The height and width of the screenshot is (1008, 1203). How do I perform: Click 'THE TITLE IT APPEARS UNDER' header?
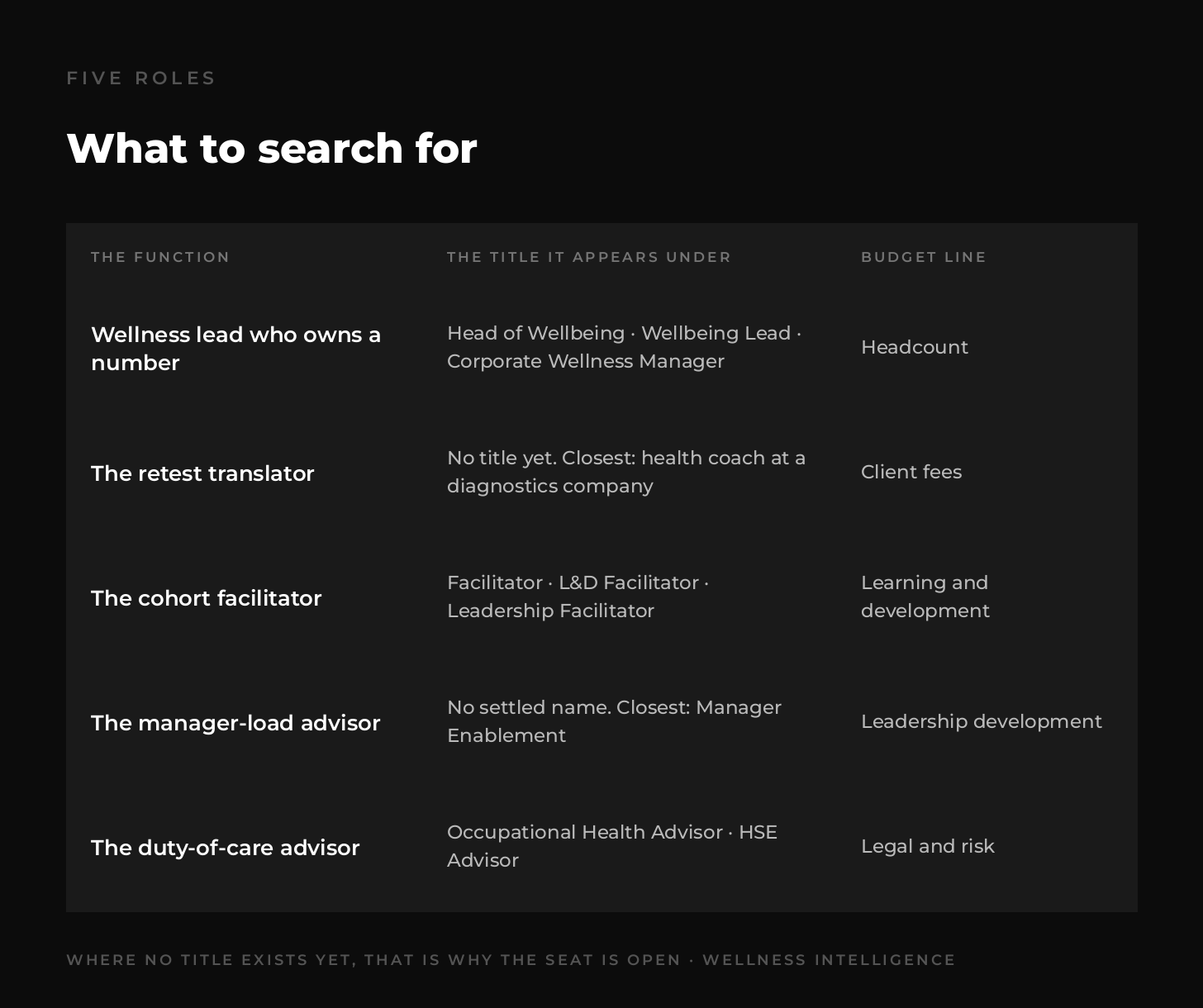[x=589, y=257]
